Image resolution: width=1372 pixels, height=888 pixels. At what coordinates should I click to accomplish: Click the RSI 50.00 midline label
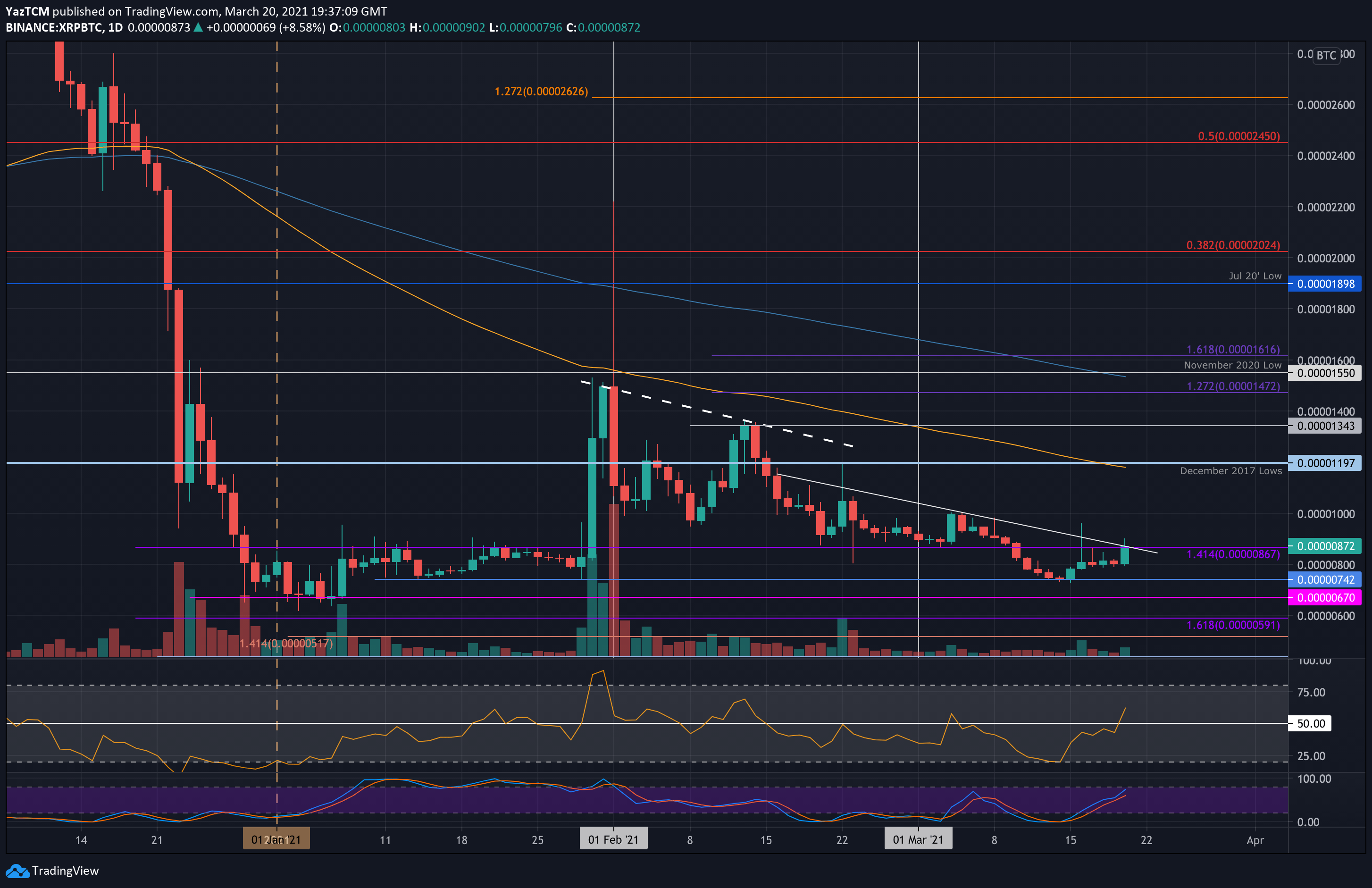[x=1310, y=723]
